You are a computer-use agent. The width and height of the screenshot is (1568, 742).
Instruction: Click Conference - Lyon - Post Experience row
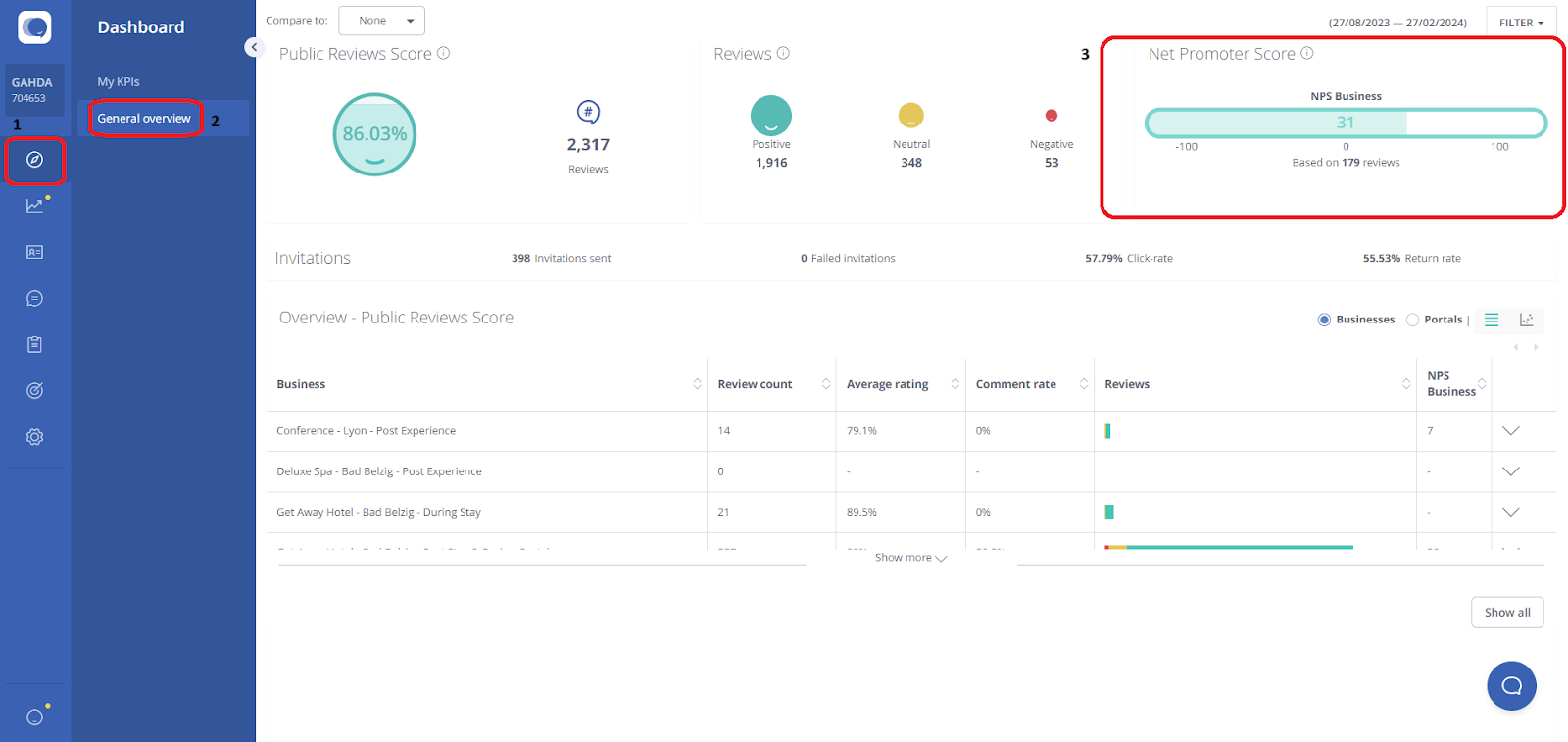[x=366, y=431]
